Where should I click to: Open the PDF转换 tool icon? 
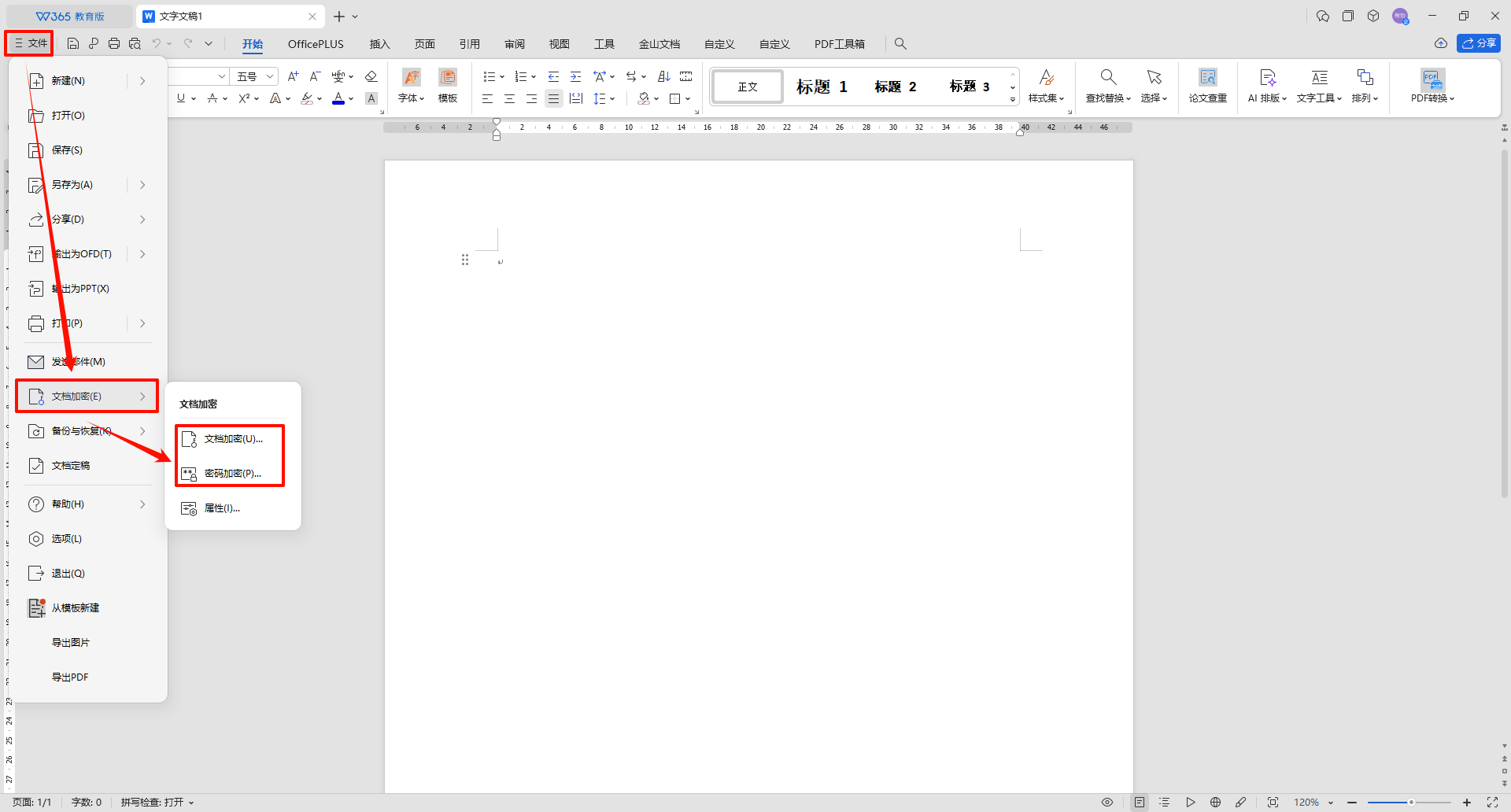1432,79
